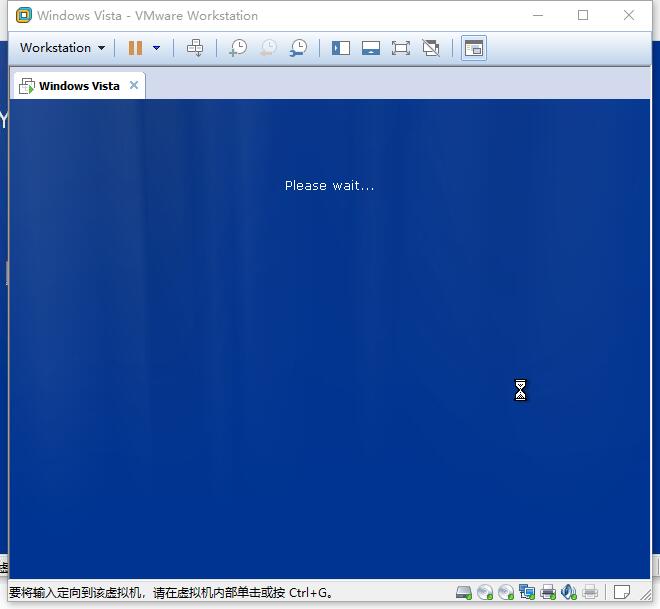Screen dimensions: 660x609
Task: Close the Windows Vista tab
Action: (x=134, y=85)
